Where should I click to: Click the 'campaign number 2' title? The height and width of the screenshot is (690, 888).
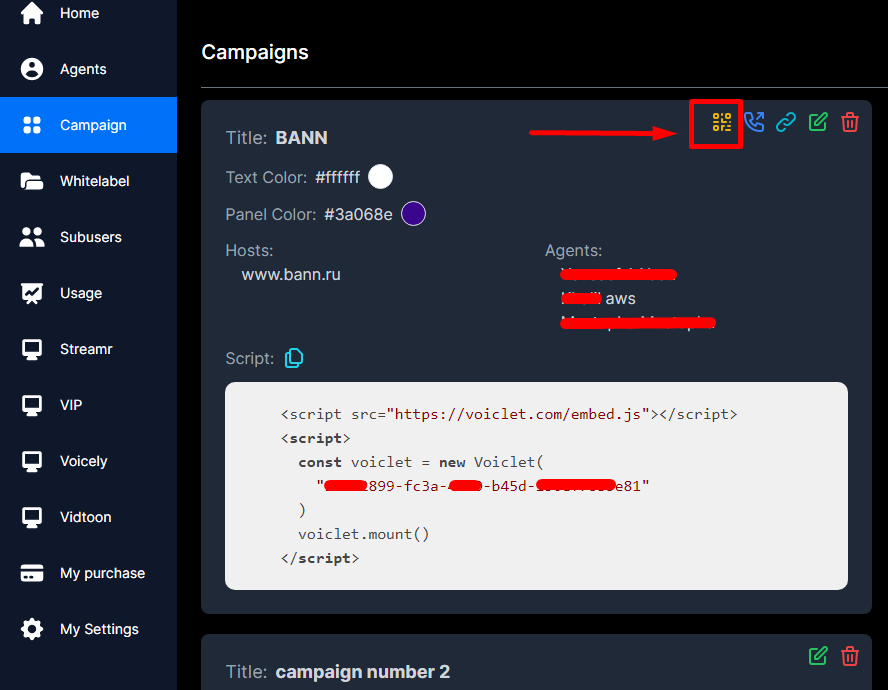click(362, 672)
